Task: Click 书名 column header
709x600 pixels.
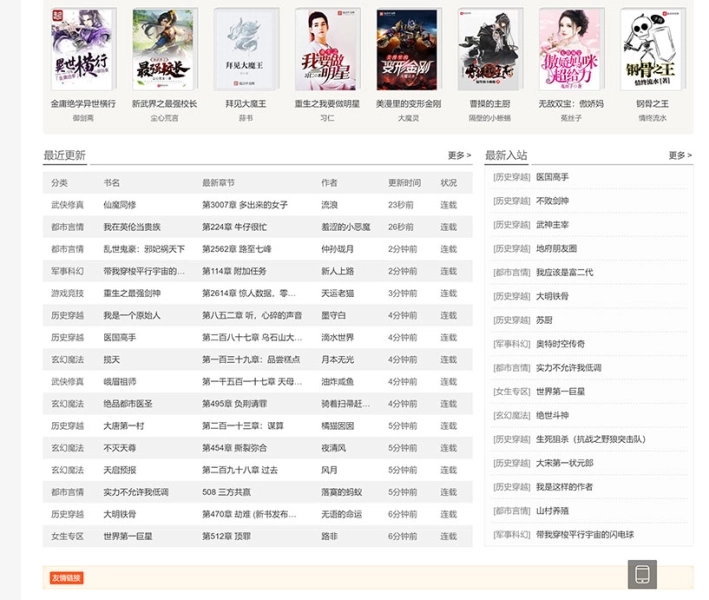Action: (112, 183)
